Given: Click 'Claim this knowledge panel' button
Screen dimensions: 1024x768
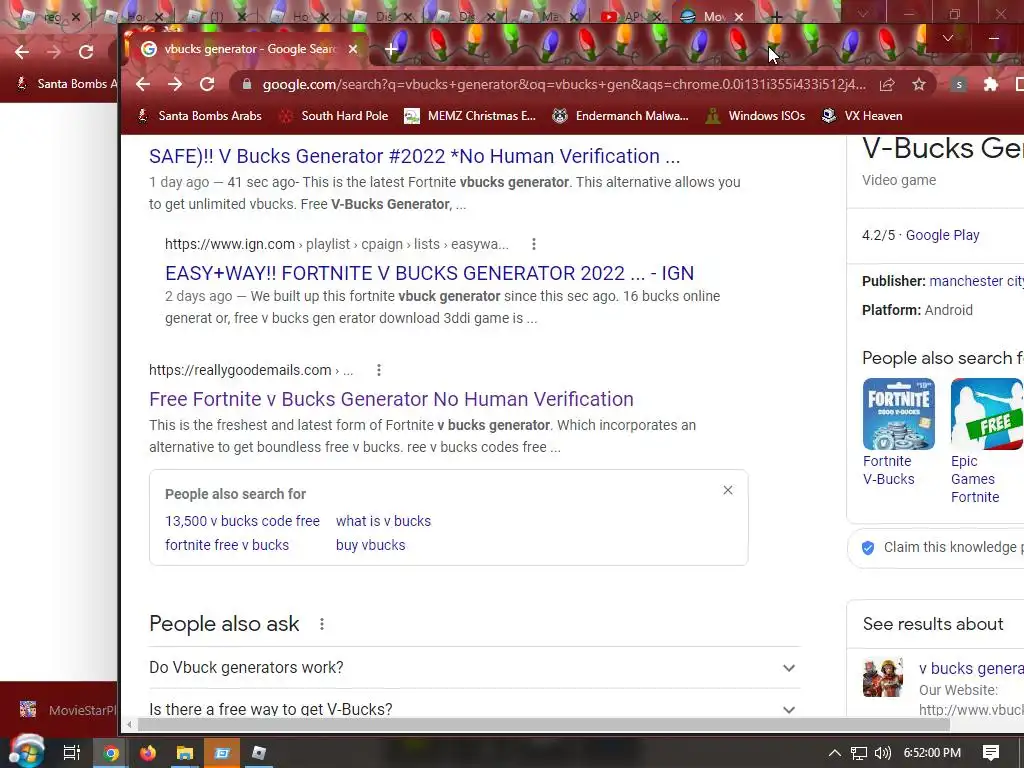Looking at the screenshot, I should pyautogui.click(x=936, y=547).
